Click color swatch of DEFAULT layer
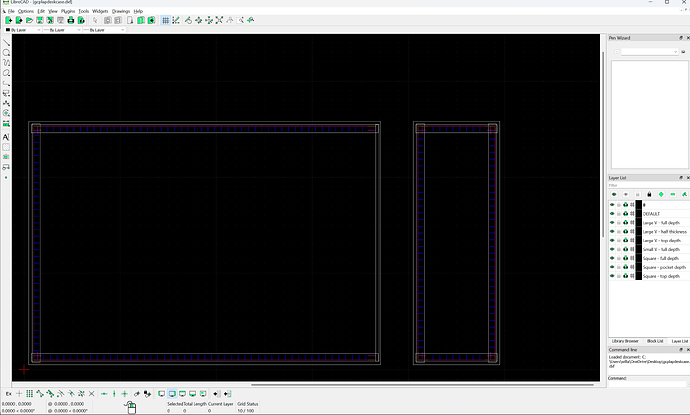The height and width of the screenshot is (415, 690). coord(639,214)
